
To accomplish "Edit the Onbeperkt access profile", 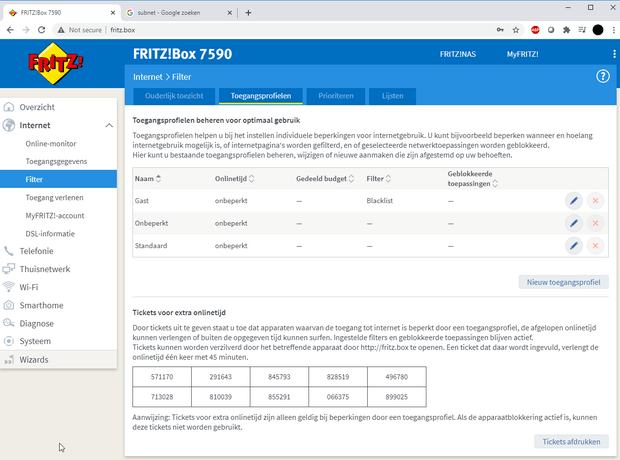I will click(x=574, y=223).
